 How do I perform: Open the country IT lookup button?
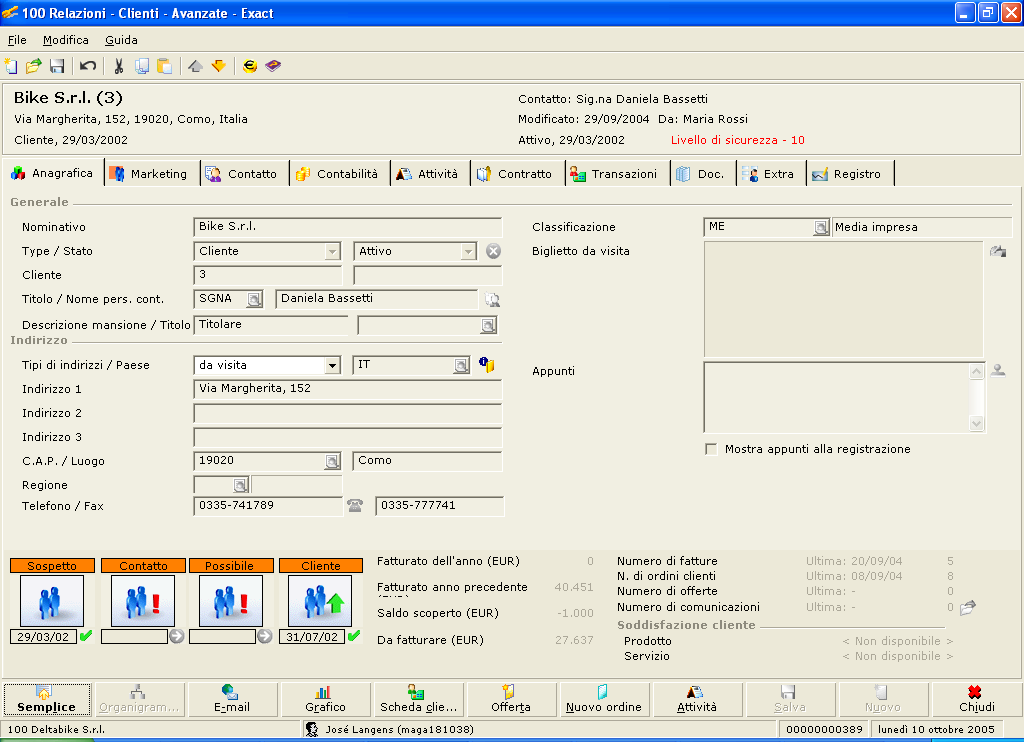[x=461, y=365]
